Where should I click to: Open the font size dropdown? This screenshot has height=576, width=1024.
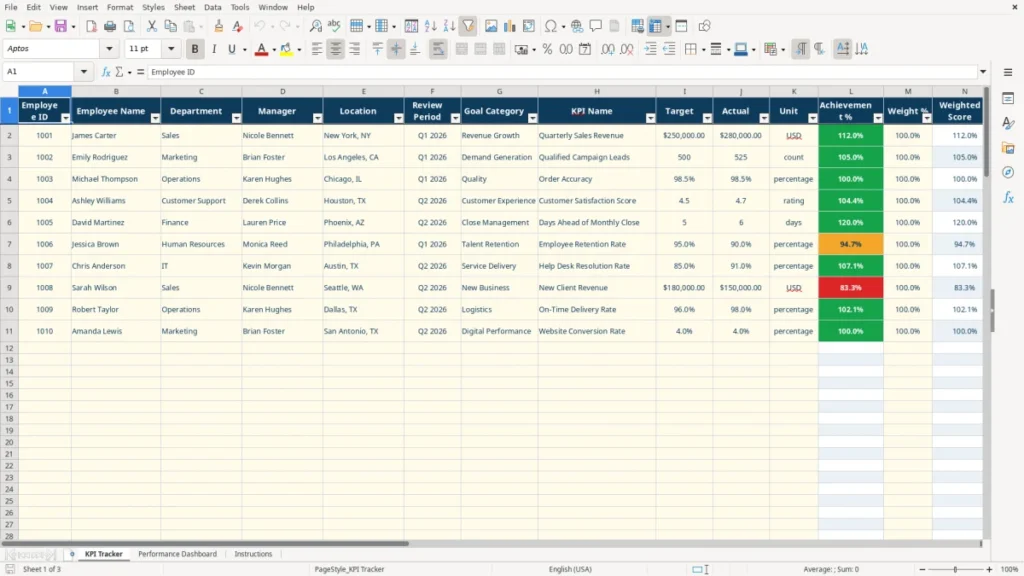(x=171, y=49)
